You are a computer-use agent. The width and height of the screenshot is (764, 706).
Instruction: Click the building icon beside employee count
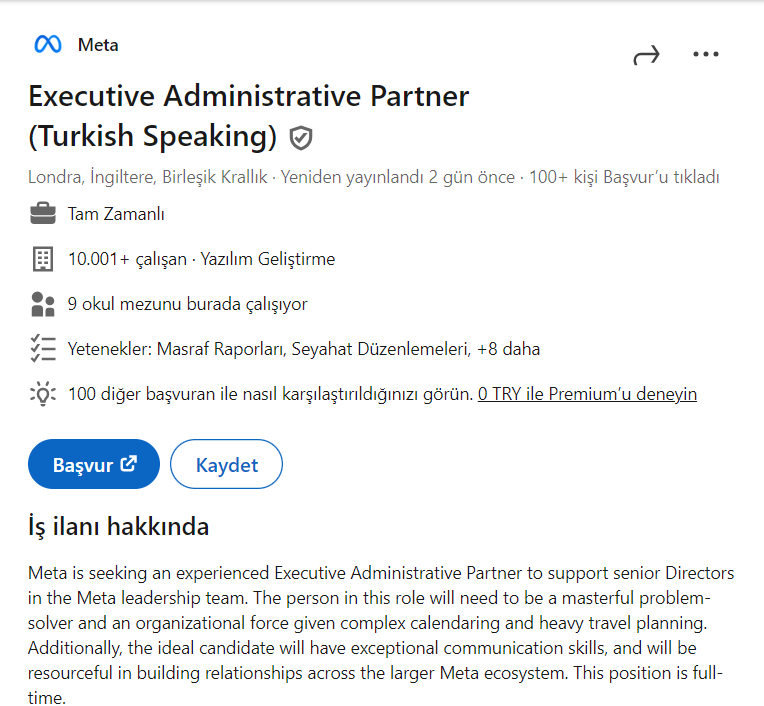click(x=43, y=259)
